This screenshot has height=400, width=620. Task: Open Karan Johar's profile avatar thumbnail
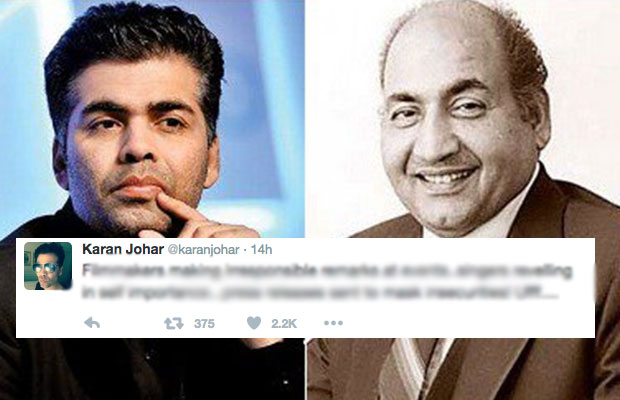tap(48, 266)
